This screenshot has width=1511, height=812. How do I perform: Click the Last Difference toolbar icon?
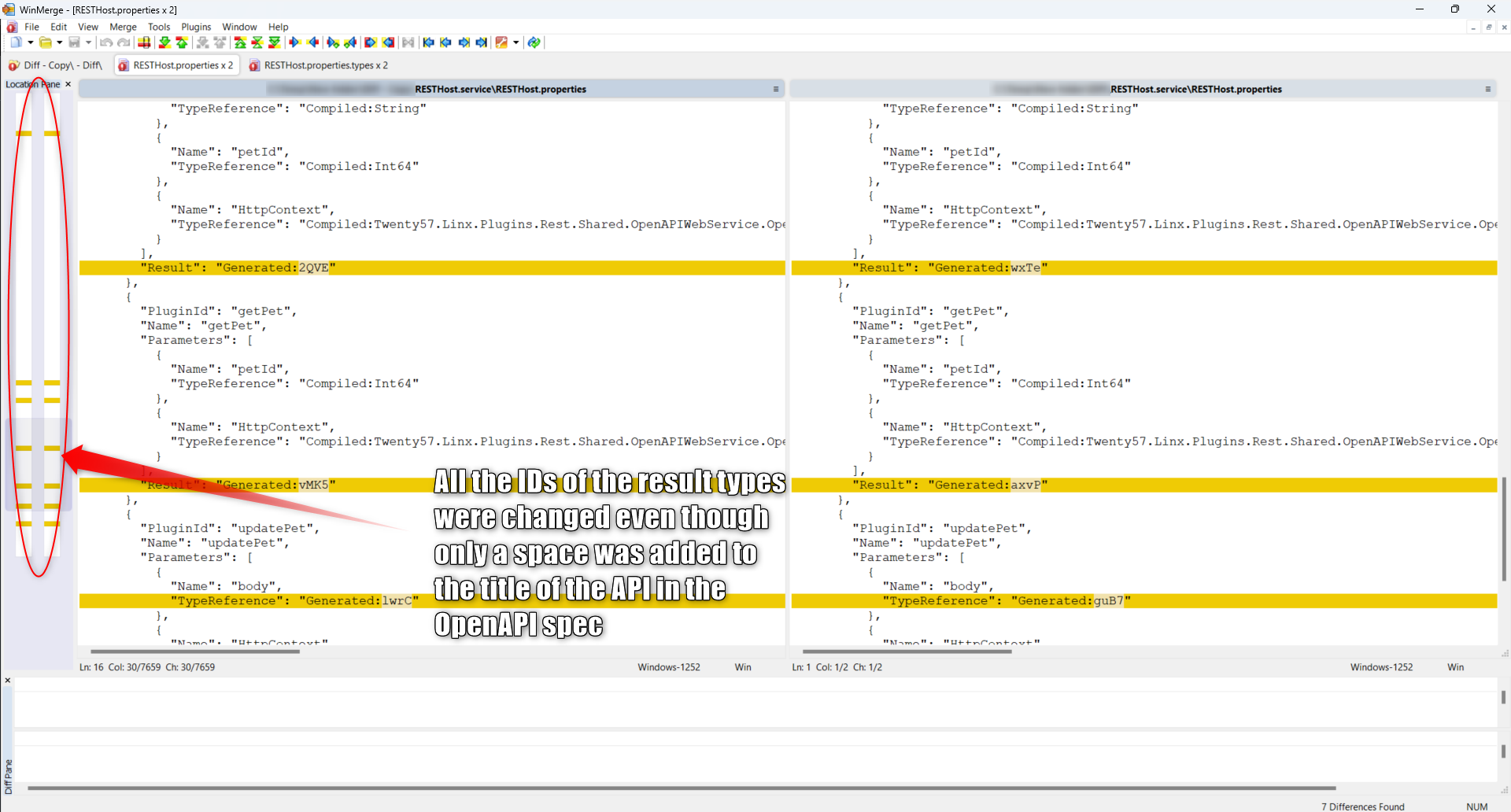point(275,42)
